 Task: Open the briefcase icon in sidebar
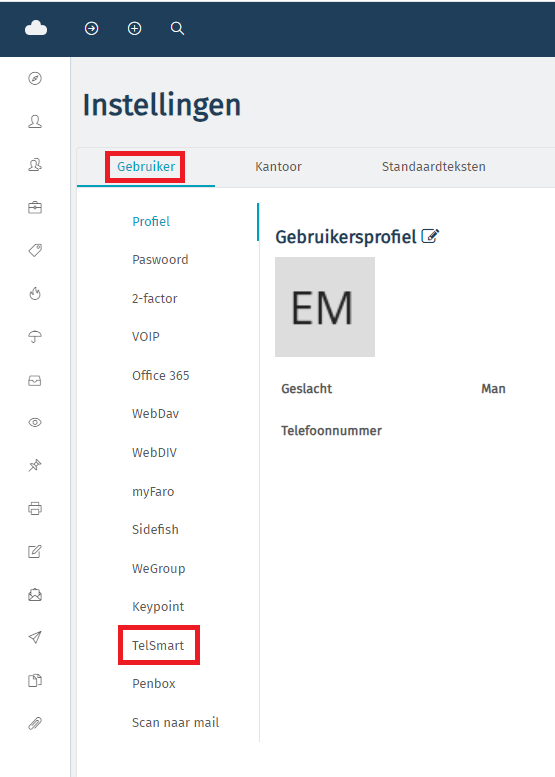35,207
